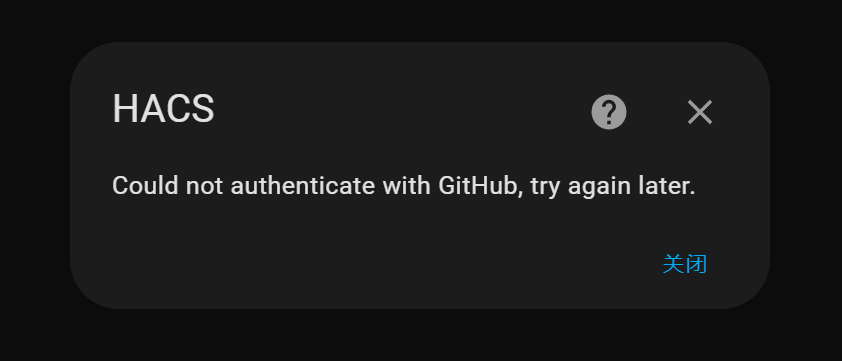
Task: Tap the gray question mark beside HACS
Action: tap(608, 112)
